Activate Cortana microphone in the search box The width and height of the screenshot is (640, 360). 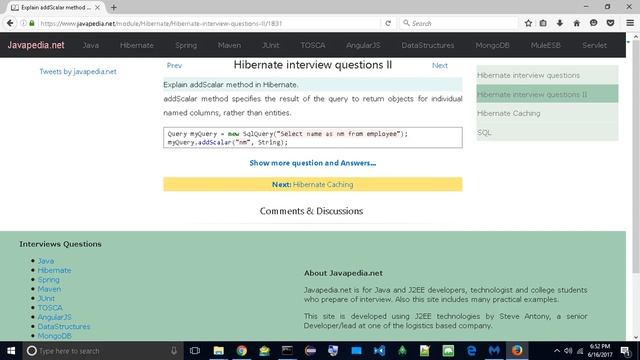point(174,351)
